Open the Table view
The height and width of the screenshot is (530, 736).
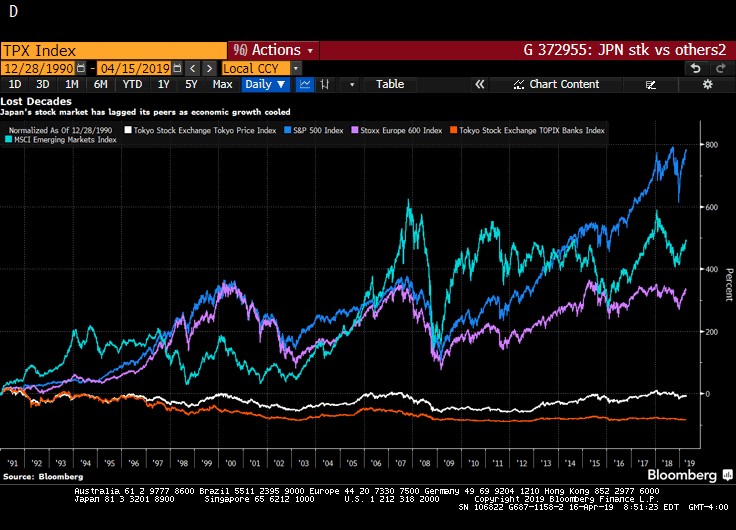tap(390, 84)
